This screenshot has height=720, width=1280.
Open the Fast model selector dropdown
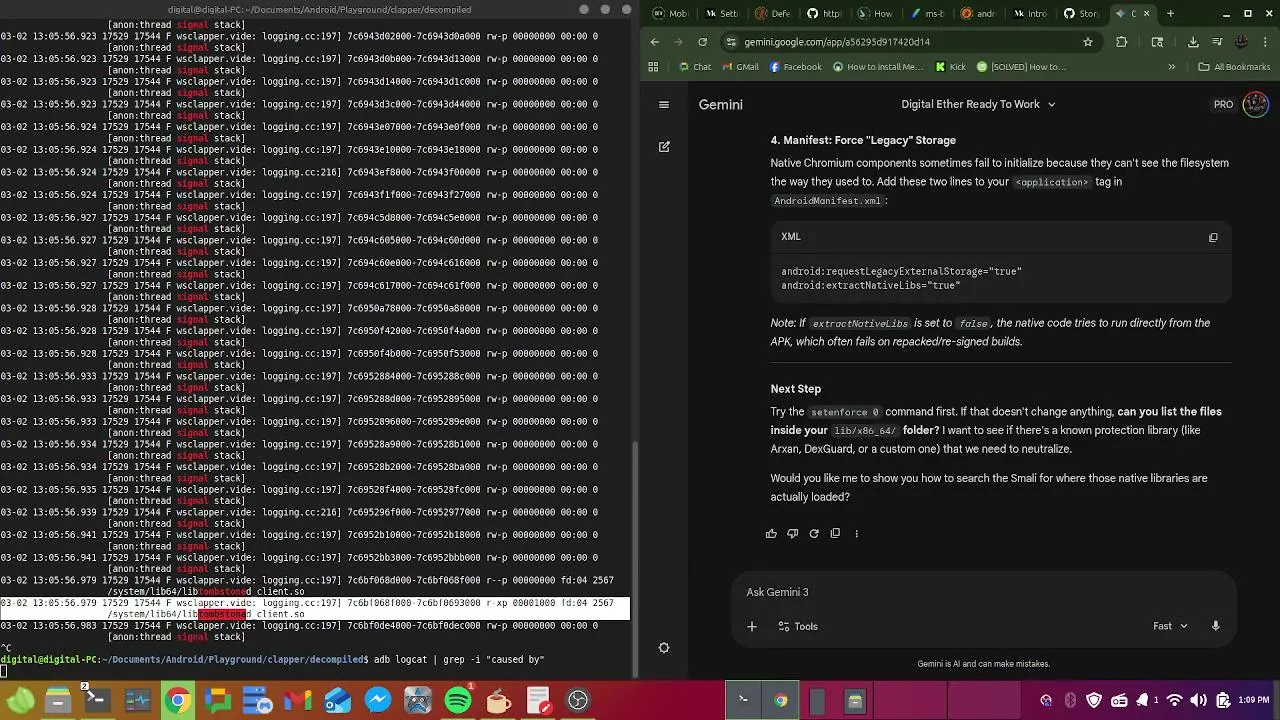[1170, 626]
